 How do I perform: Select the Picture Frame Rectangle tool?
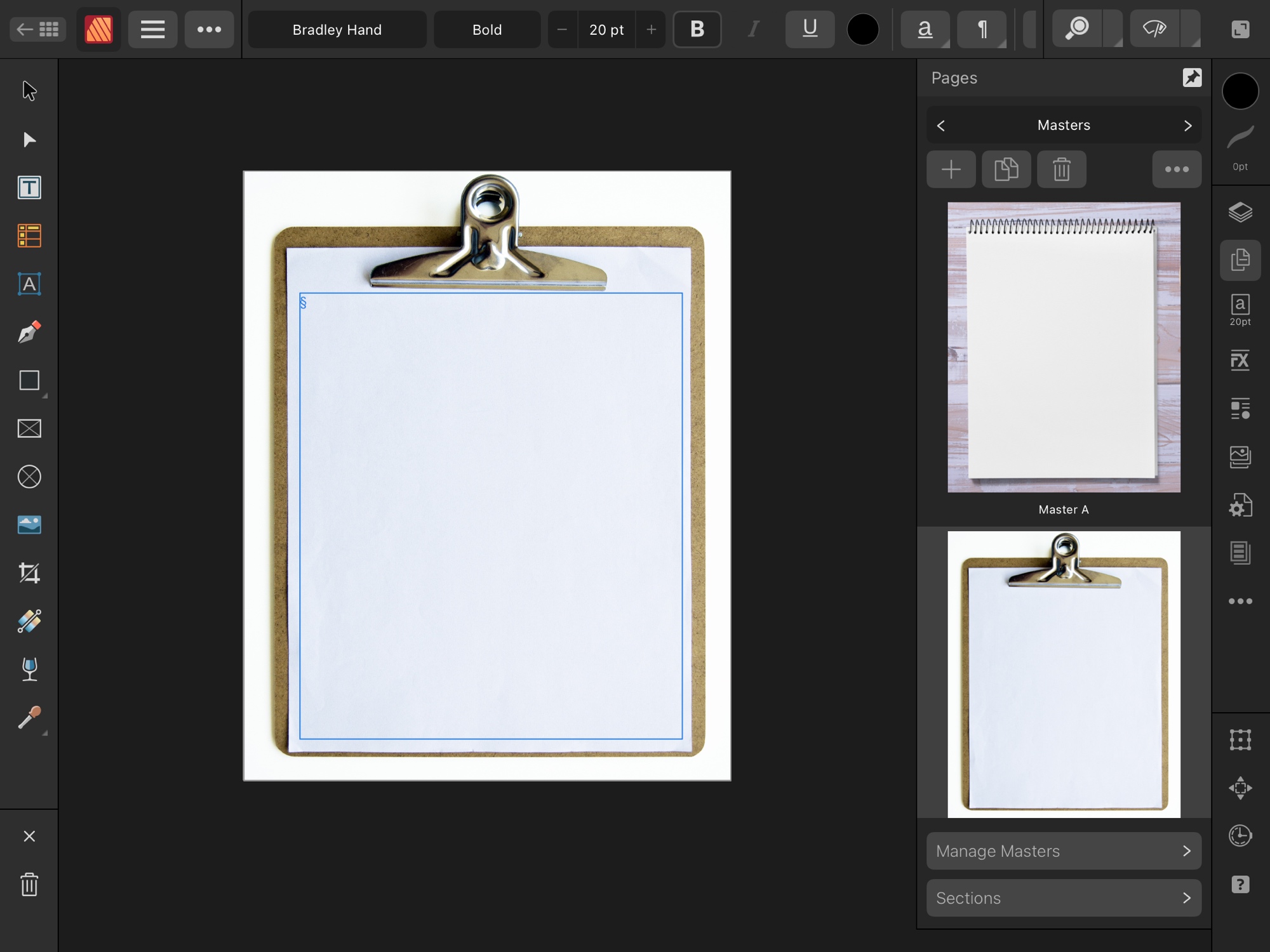(29, 429)
